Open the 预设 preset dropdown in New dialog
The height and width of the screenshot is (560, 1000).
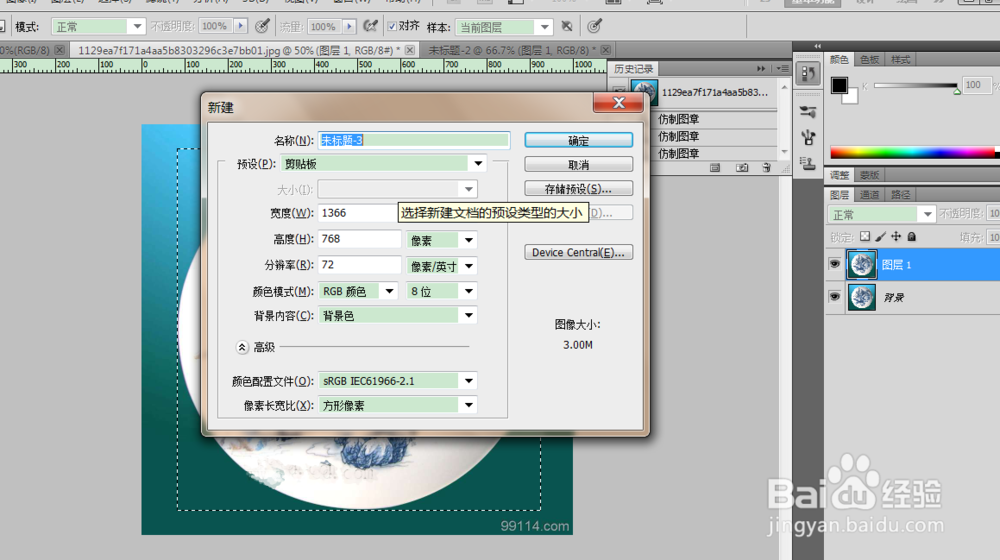tap(478, 164)
